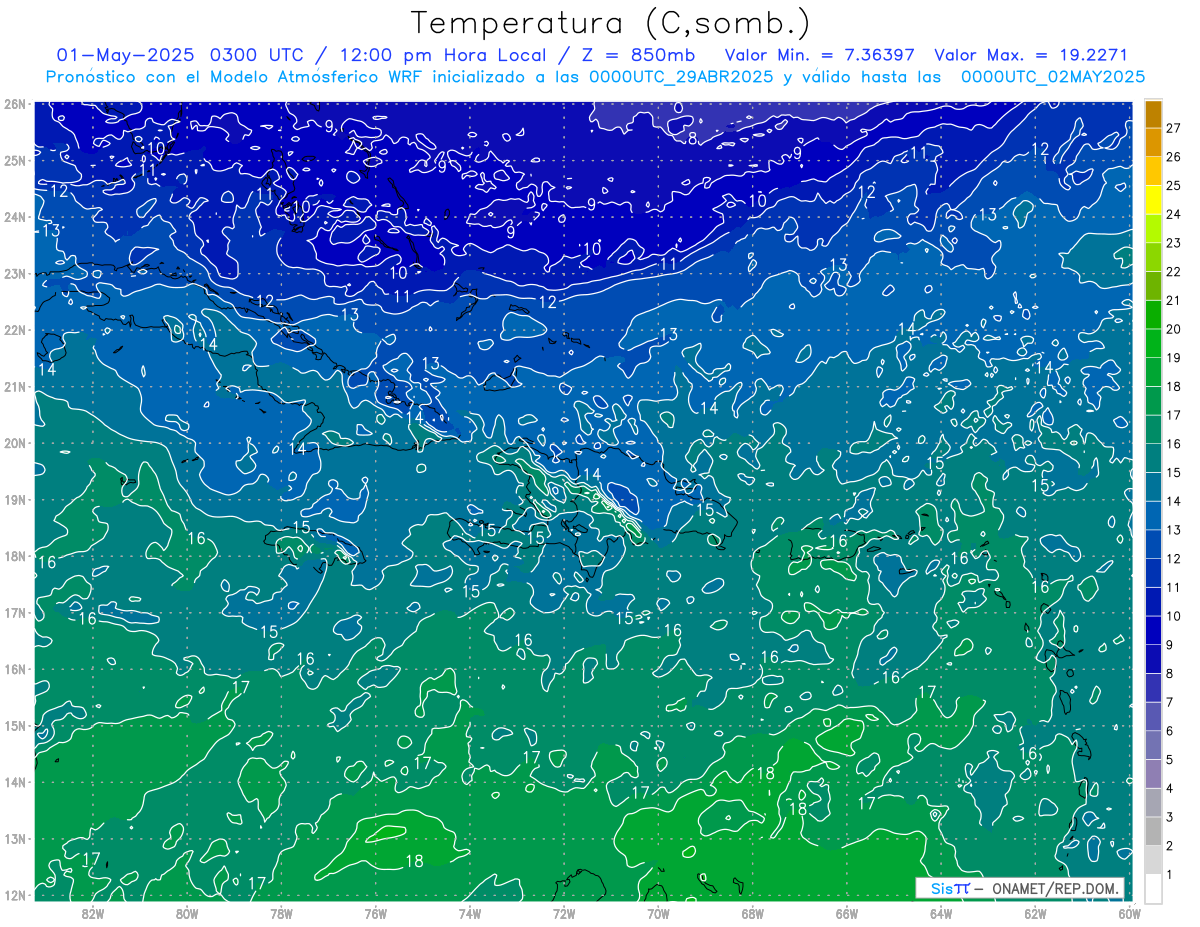Click the 23N latitude axis label
The image size is (1200, 927).
point(15,273)
